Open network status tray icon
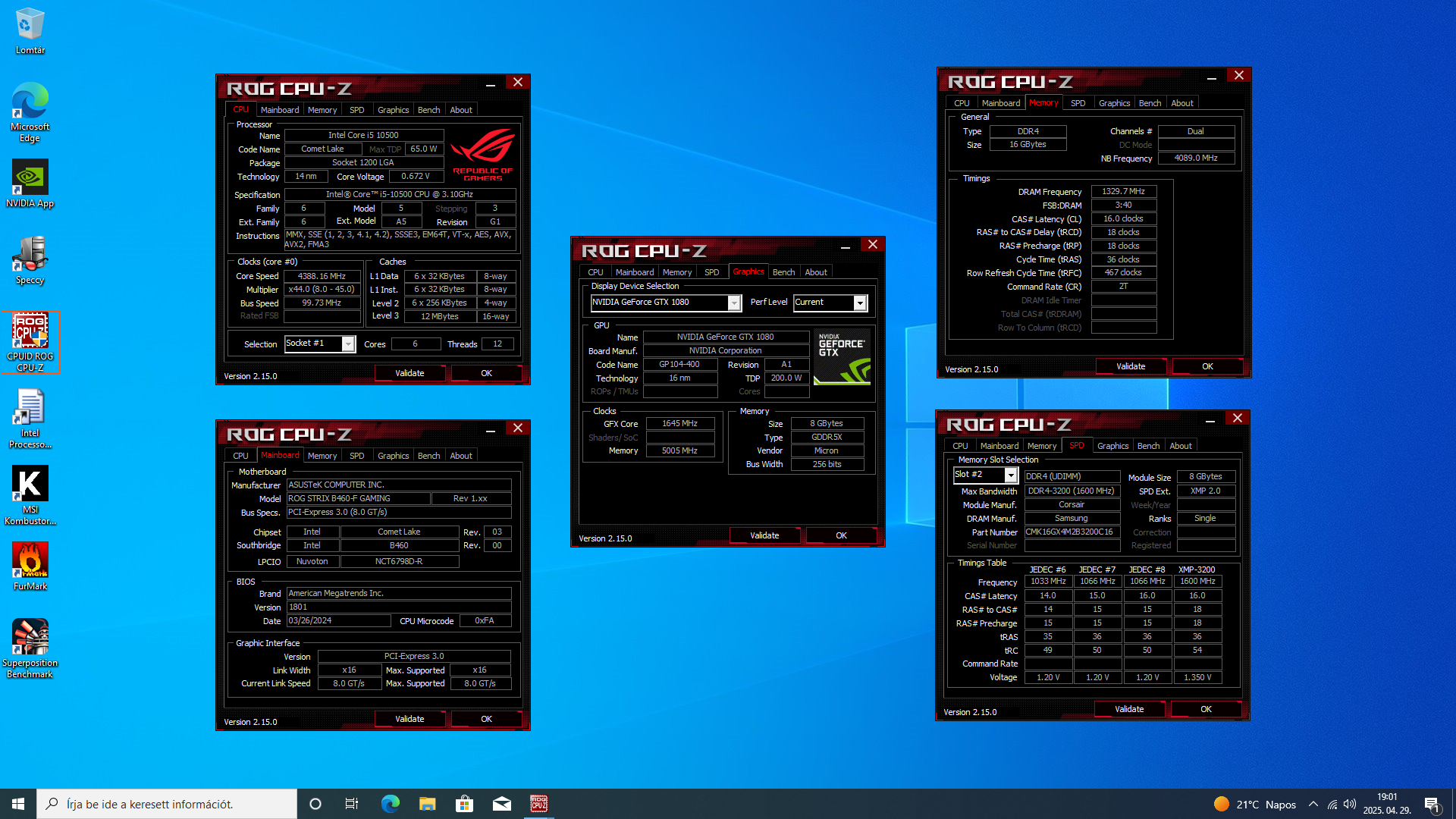Screen dimensions: 1456x819 tap(1332, 805)
